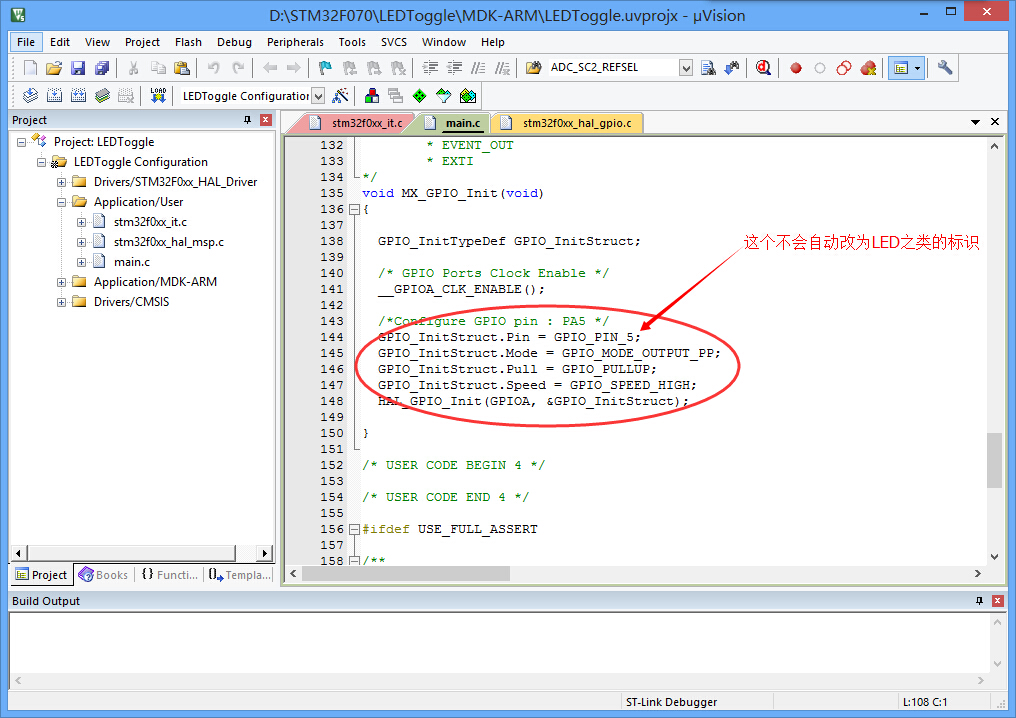Expand Drivers/STM32F0xx_HAL_Driver folder

(62, 182)
